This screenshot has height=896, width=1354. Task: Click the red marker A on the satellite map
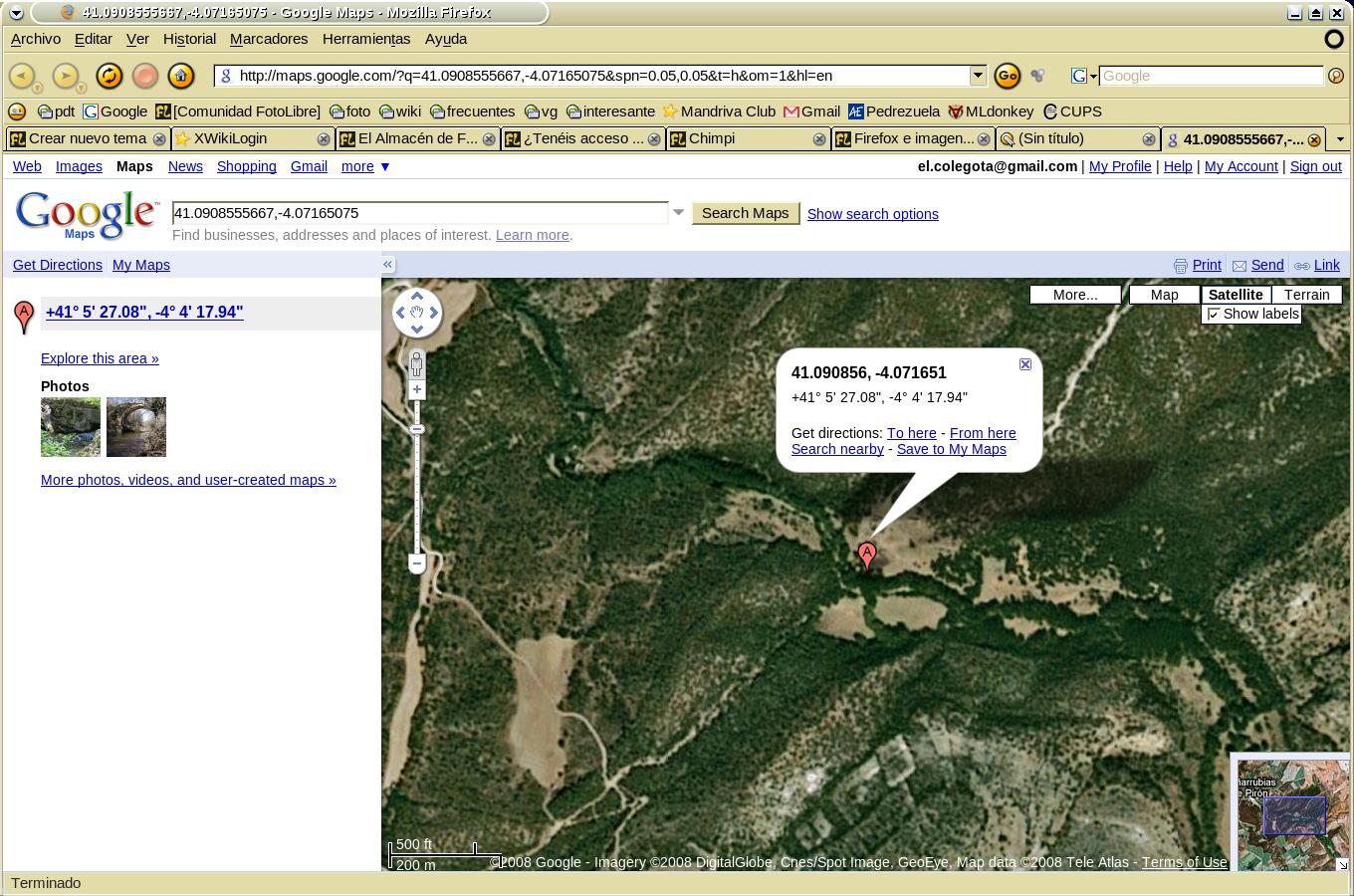867,556
